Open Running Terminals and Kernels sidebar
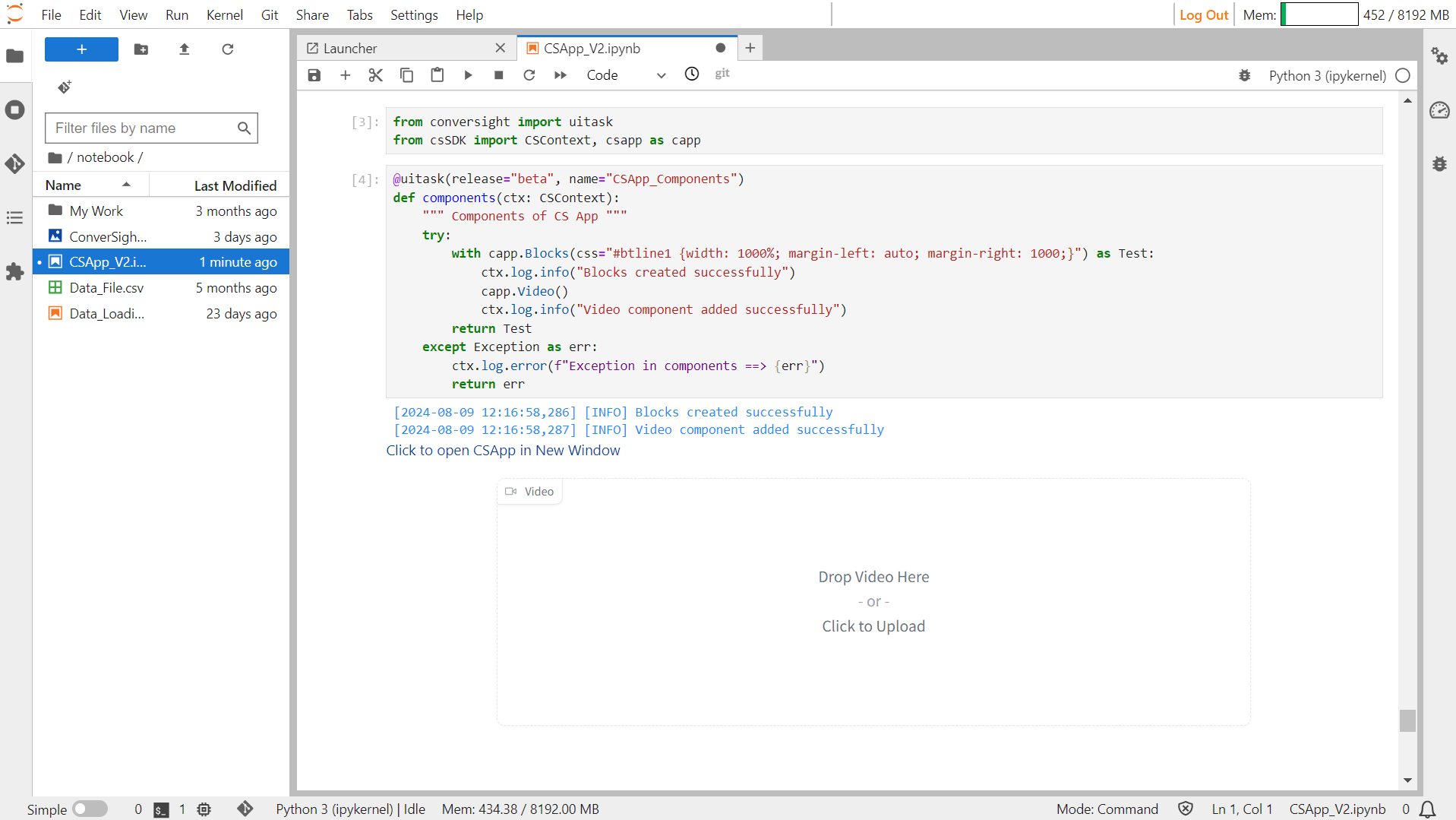The height and width of the screenshot is (820, 1456). click(x=15, y=110)
